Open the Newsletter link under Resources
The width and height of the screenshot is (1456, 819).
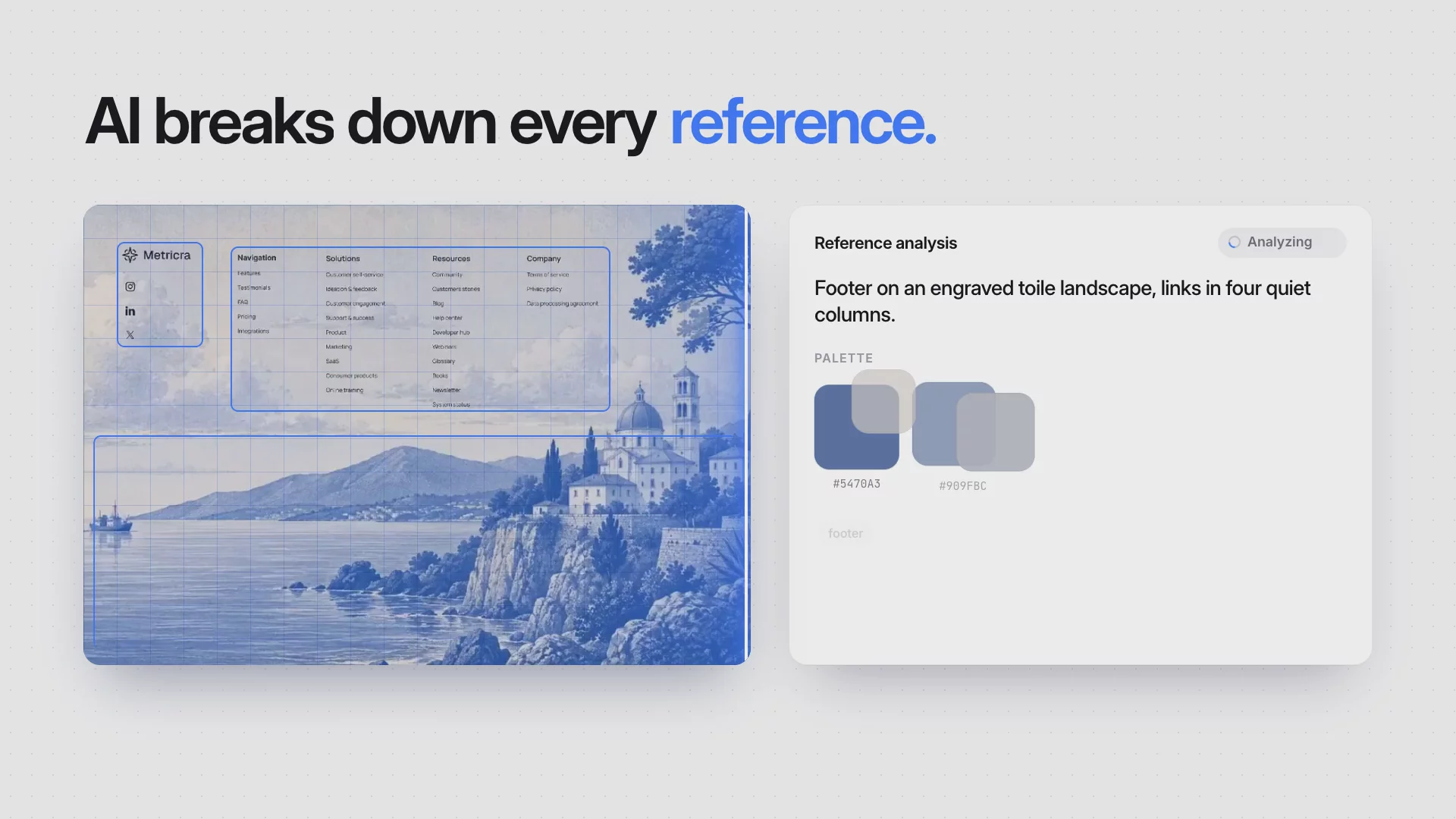pos(447,390)
